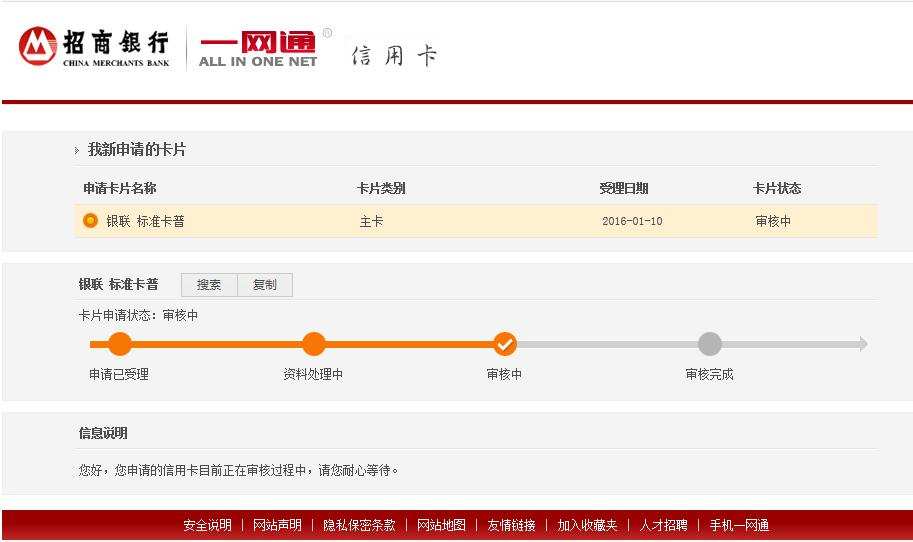Click the 资料处理中 progress step circle
Viewport: 913px width, 542px height.
(x=314, y=344)
